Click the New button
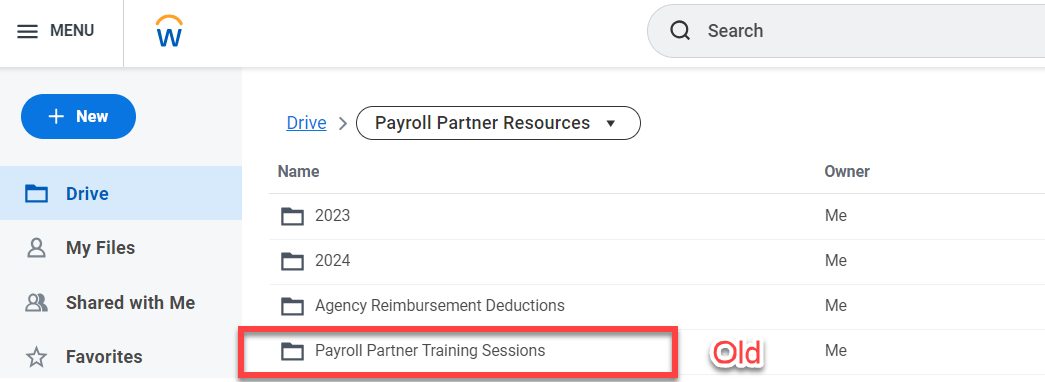Viewport: 1045px width, 382px height. 79,117
